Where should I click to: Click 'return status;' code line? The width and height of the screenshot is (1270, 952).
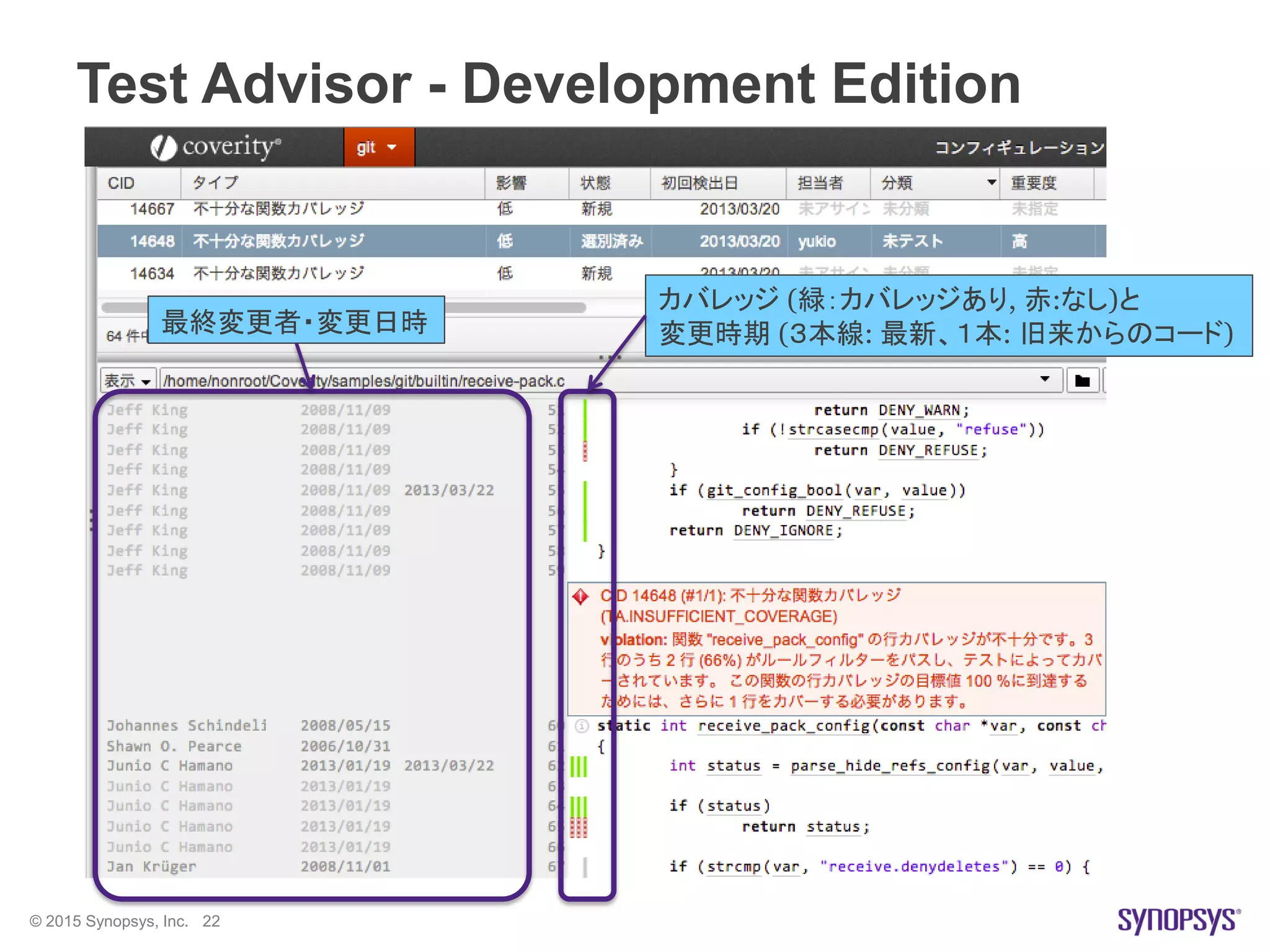[806, 827]
